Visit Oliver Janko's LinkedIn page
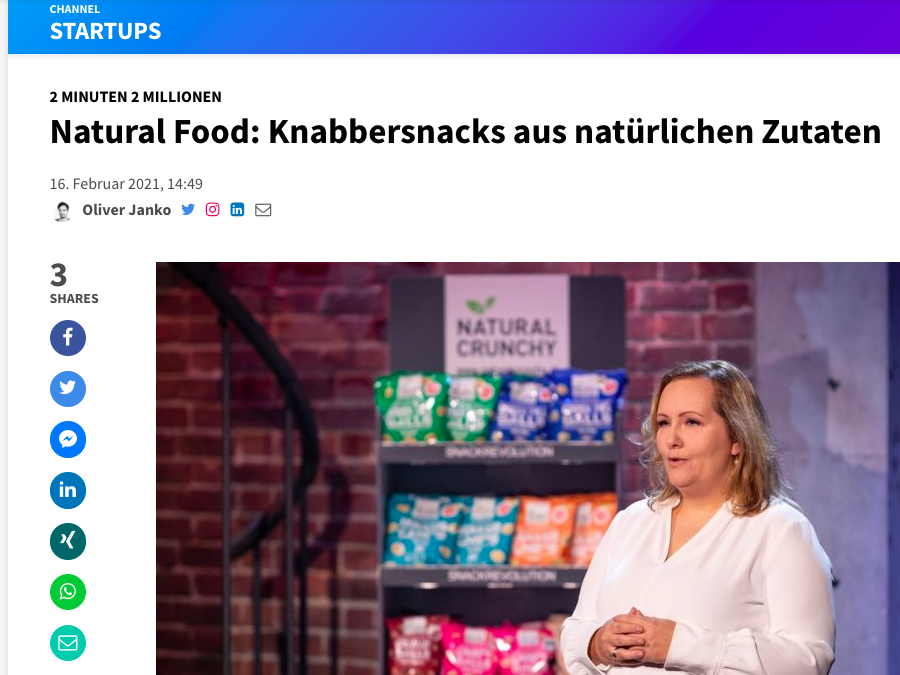 point(237,210)
